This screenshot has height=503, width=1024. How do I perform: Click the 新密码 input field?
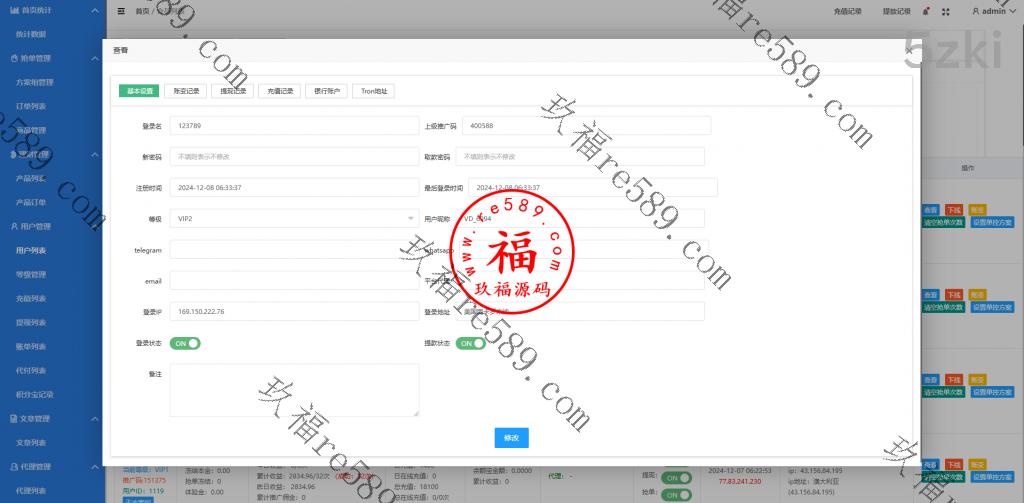pos(294,156)
